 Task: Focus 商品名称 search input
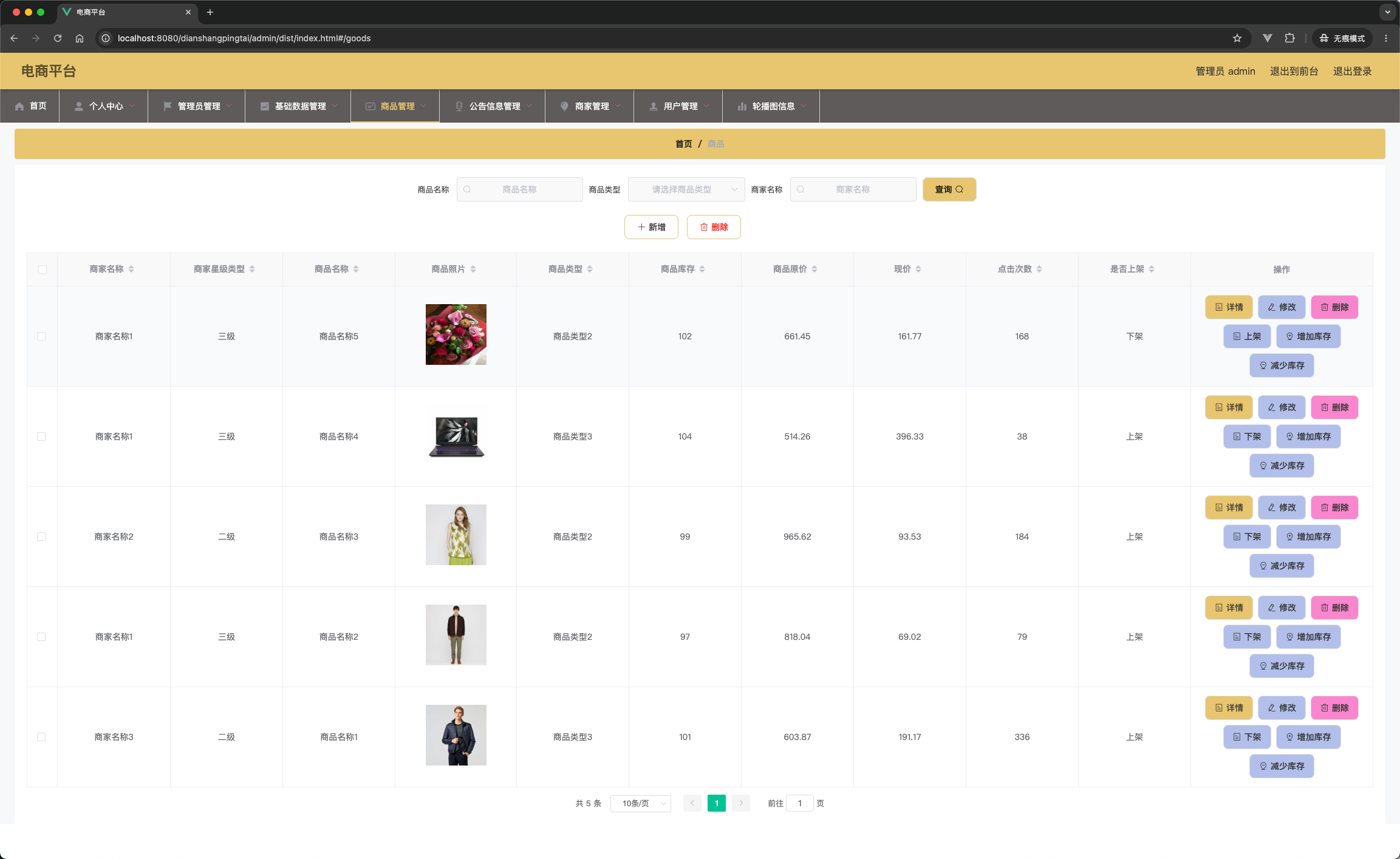click(519, 189)
